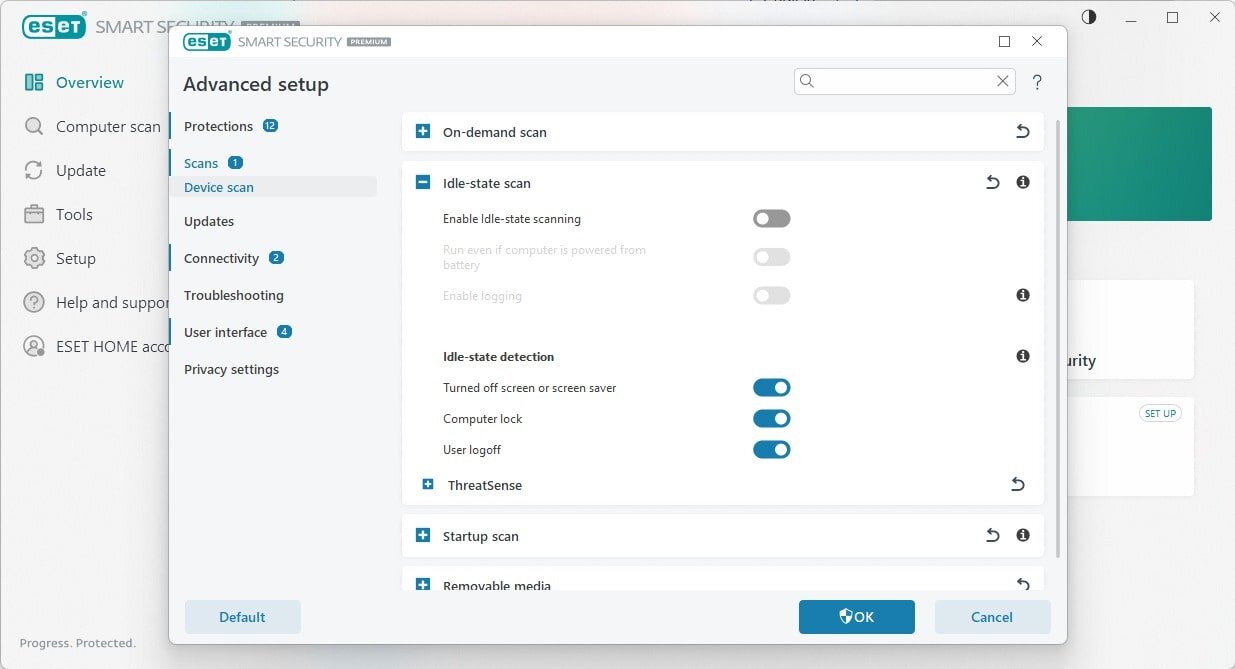Screen dimensions: 1235x669
Task: Open Troubleshooting category
Action: tap(234, 295)
